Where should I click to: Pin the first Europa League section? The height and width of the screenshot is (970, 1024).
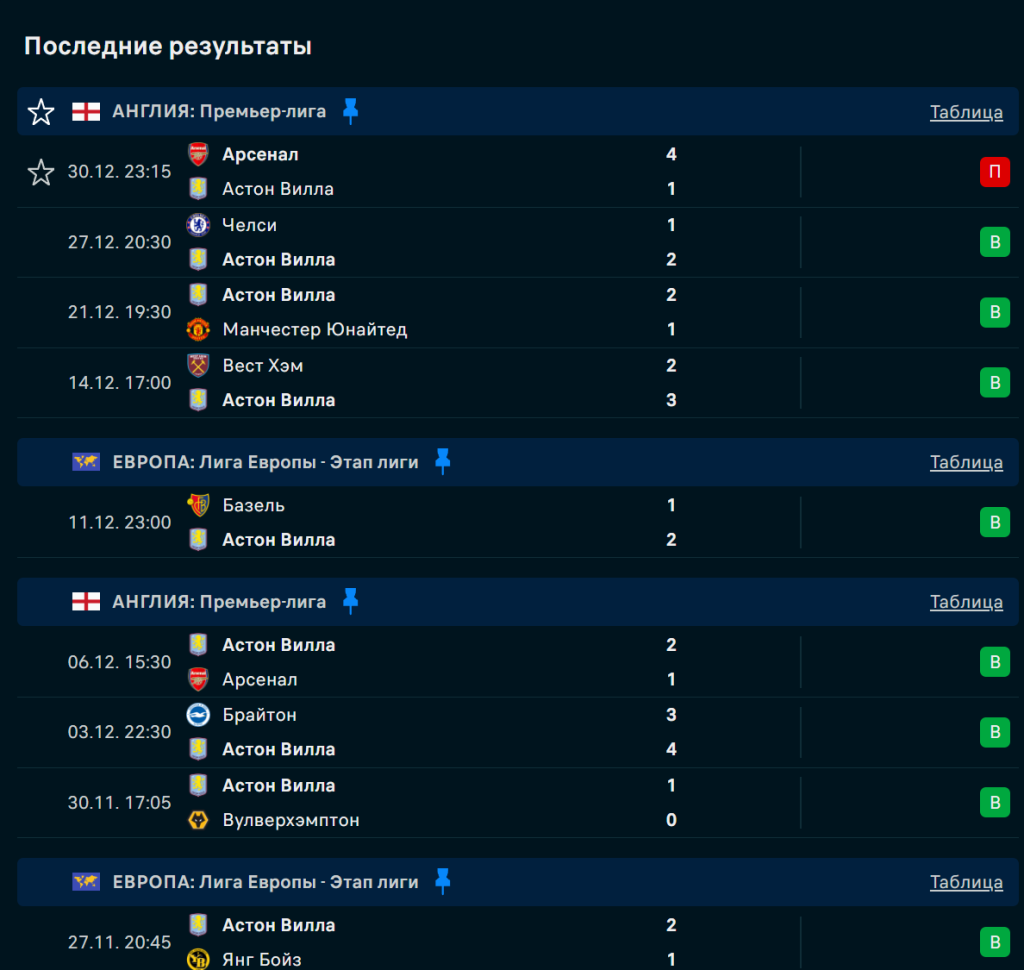click(443, 461)
